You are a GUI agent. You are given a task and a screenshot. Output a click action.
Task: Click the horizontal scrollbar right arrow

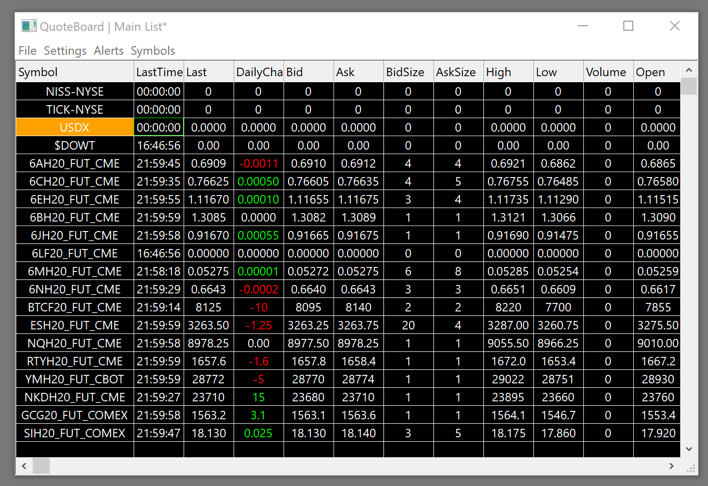(671, 466)
